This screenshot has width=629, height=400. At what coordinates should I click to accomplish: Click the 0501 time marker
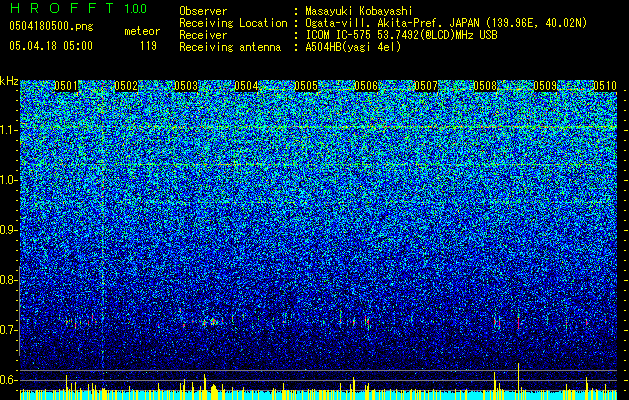tap(66, 86)
